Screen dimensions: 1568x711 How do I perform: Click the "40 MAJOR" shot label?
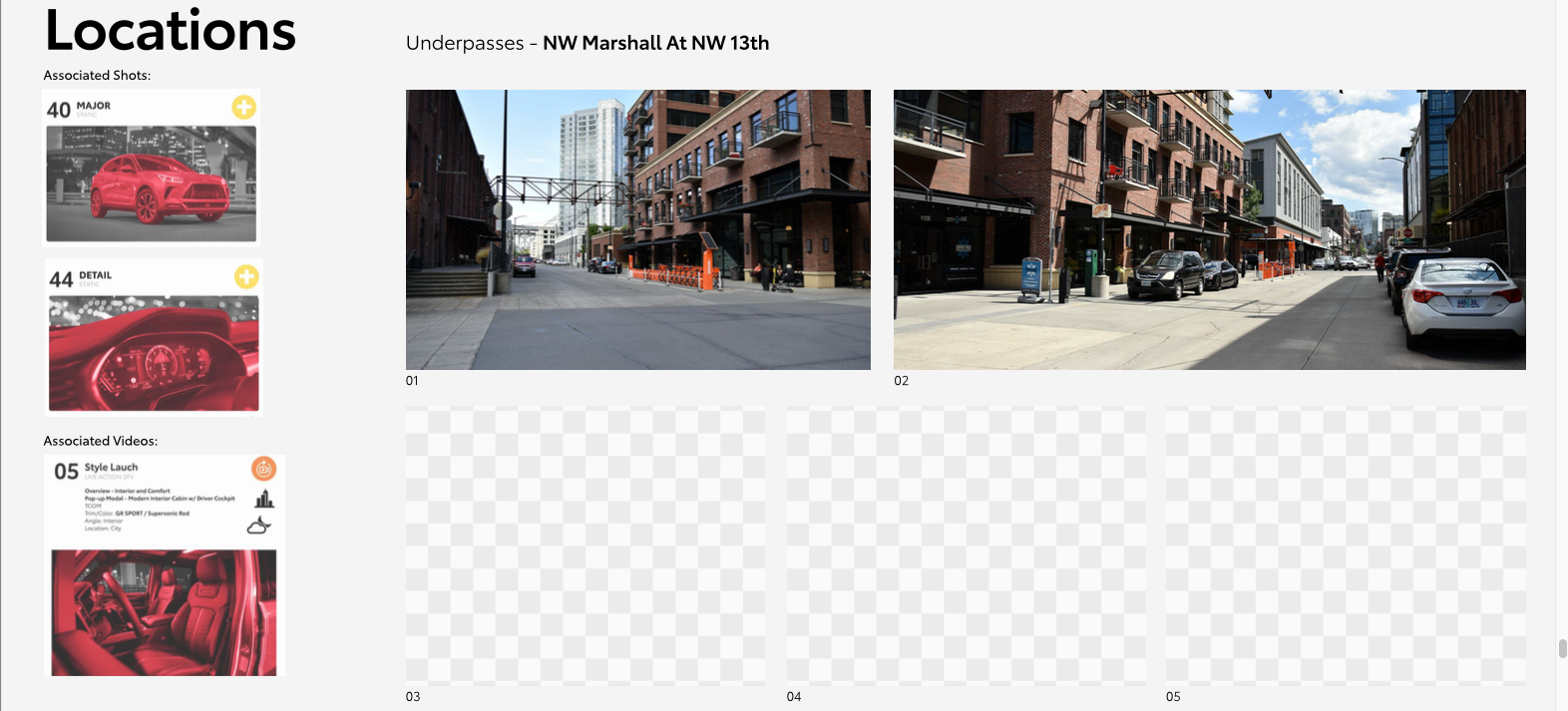(80, 109)
